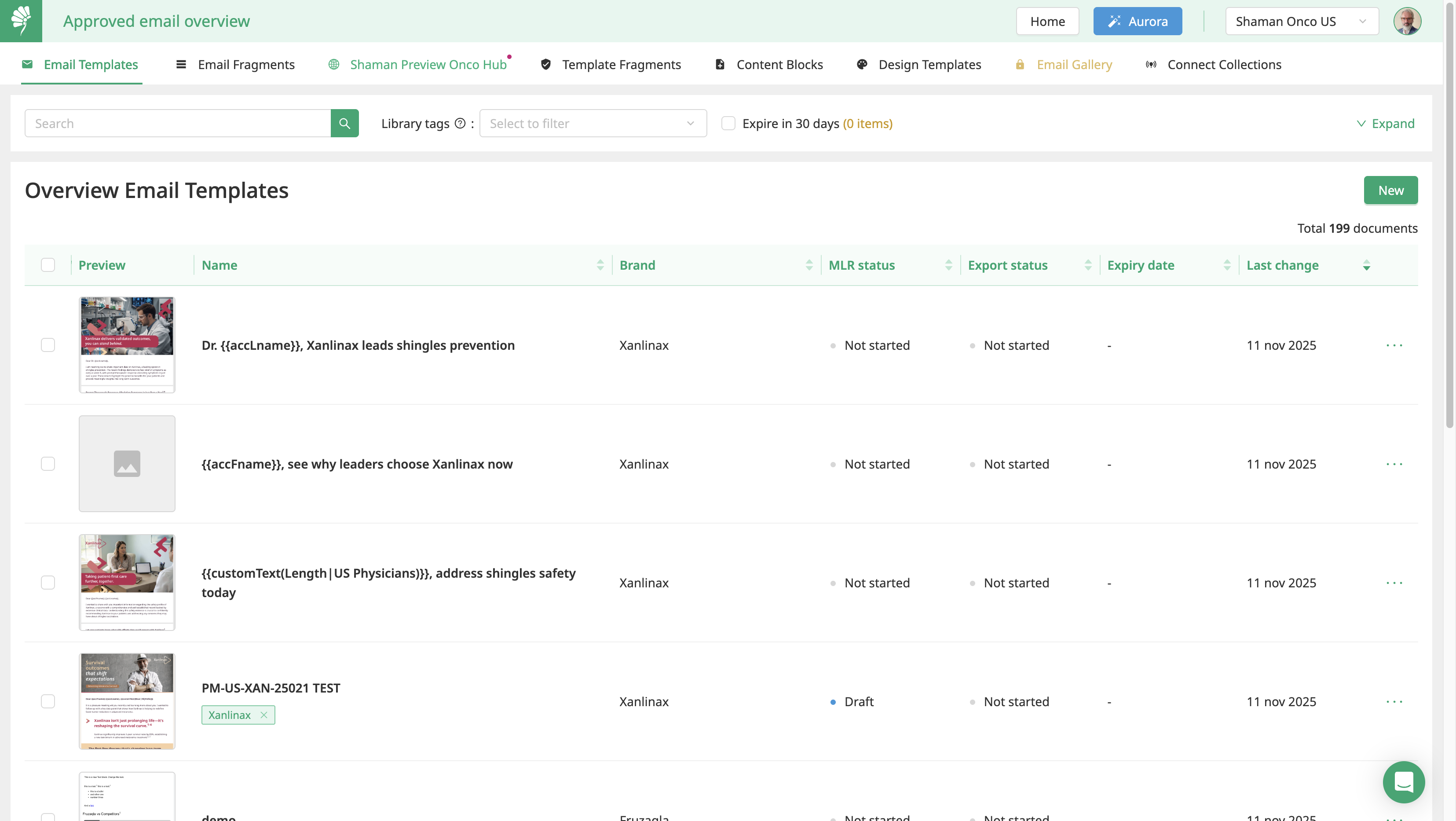Open the Library tags filter dropdown

pyautogui.click(x=593, y=123)
